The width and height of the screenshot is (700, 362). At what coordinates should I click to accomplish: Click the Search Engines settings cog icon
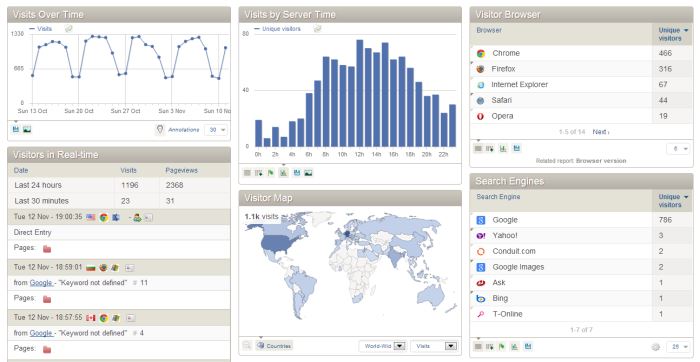tap(655, 347)
